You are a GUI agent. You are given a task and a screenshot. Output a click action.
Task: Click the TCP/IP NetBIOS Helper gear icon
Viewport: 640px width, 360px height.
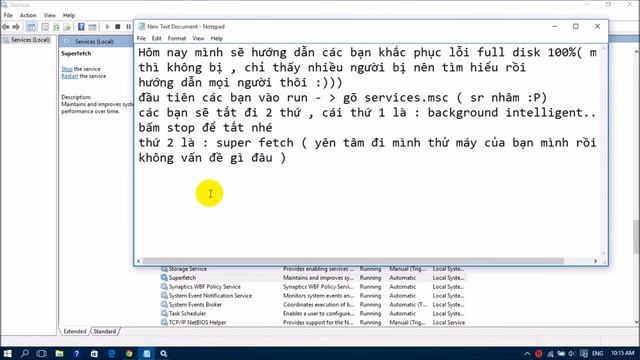164,322
